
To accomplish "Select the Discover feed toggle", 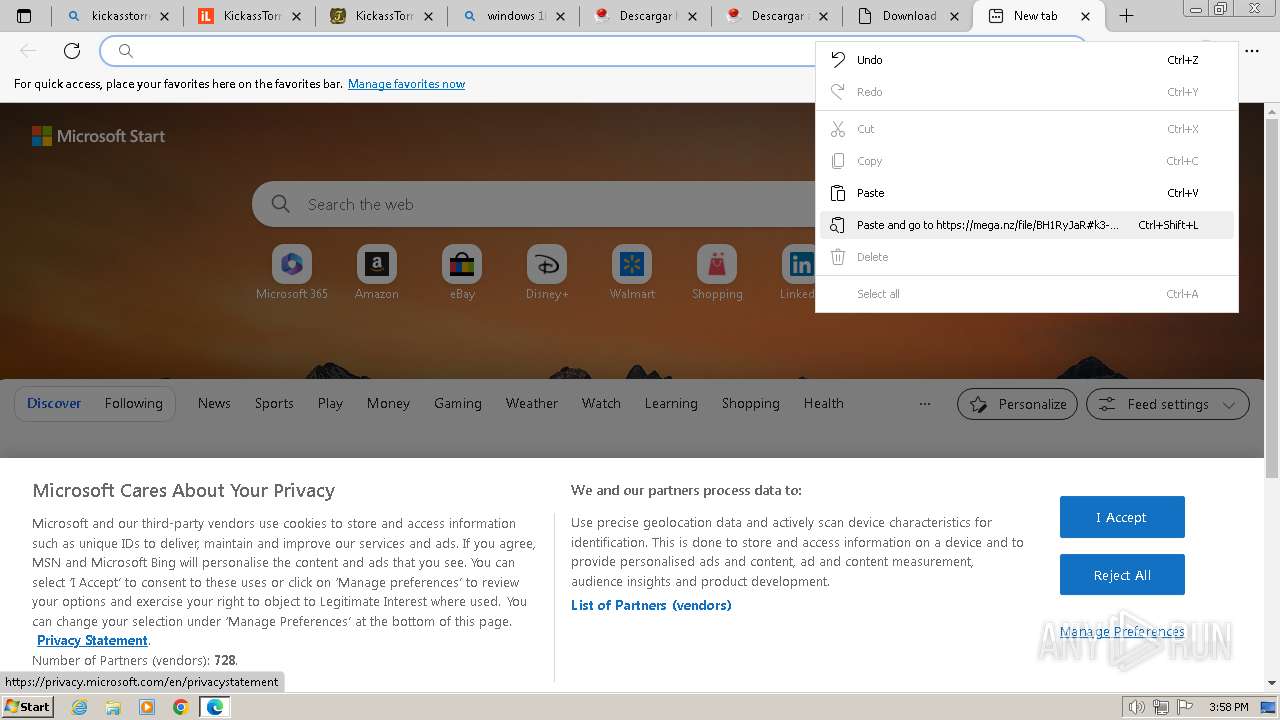I will (54, 404).
